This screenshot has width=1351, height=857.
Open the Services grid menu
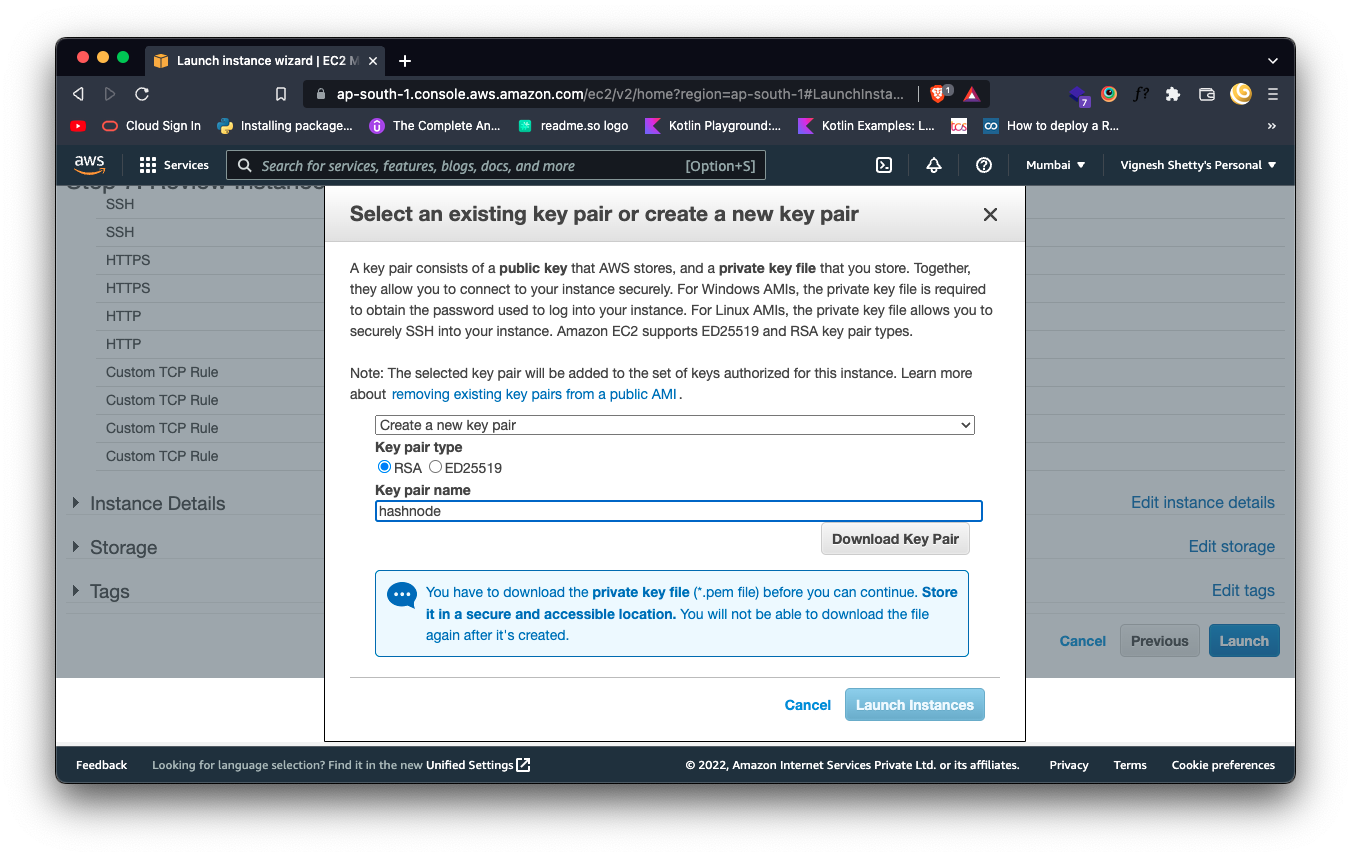coord(174,165)
